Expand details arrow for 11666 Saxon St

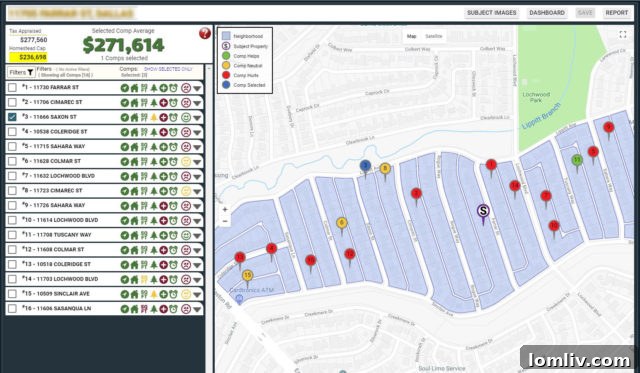tap(198, 118)
